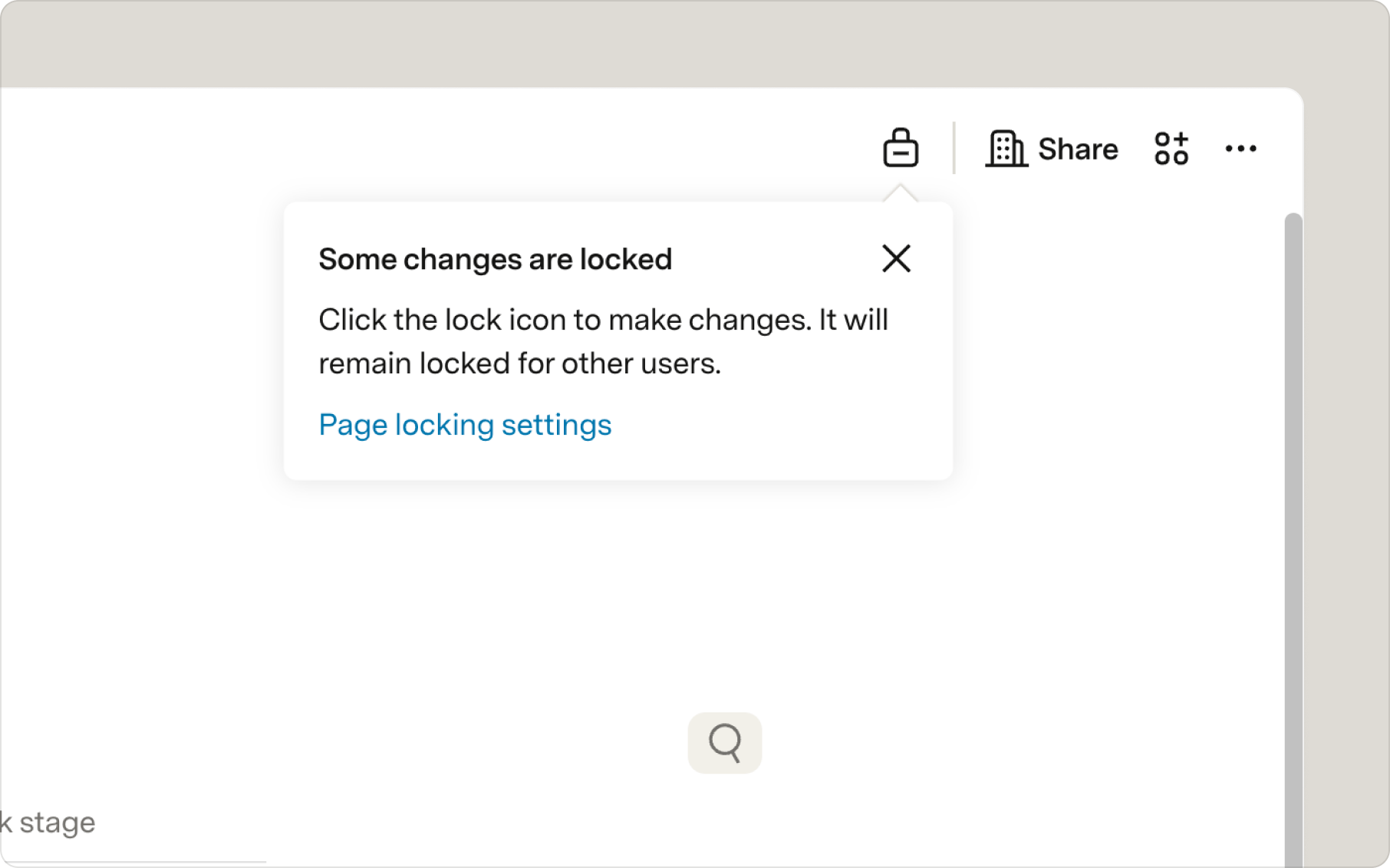Click the magnifier search button
1390x868 pixels.
tap(724, 742)
